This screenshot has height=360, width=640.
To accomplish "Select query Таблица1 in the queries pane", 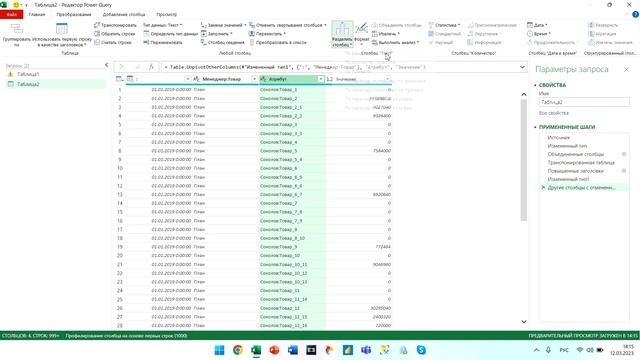I will click(28, 74).
